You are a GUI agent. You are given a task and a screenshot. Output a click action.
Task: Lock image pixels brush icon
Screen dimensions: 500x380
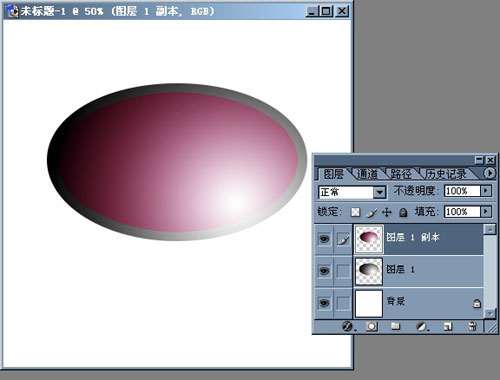[372, 212]
